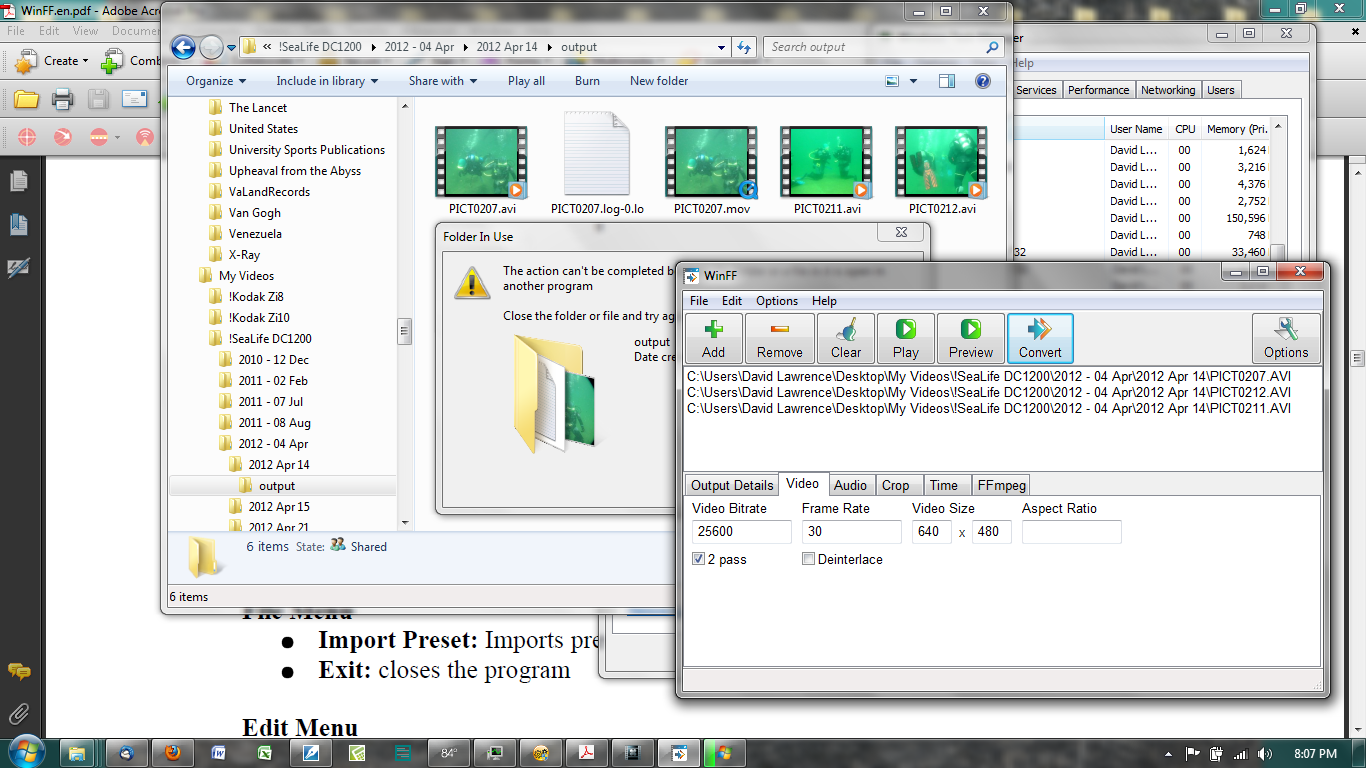Click the Explorer back arrow button

(183, 47)
